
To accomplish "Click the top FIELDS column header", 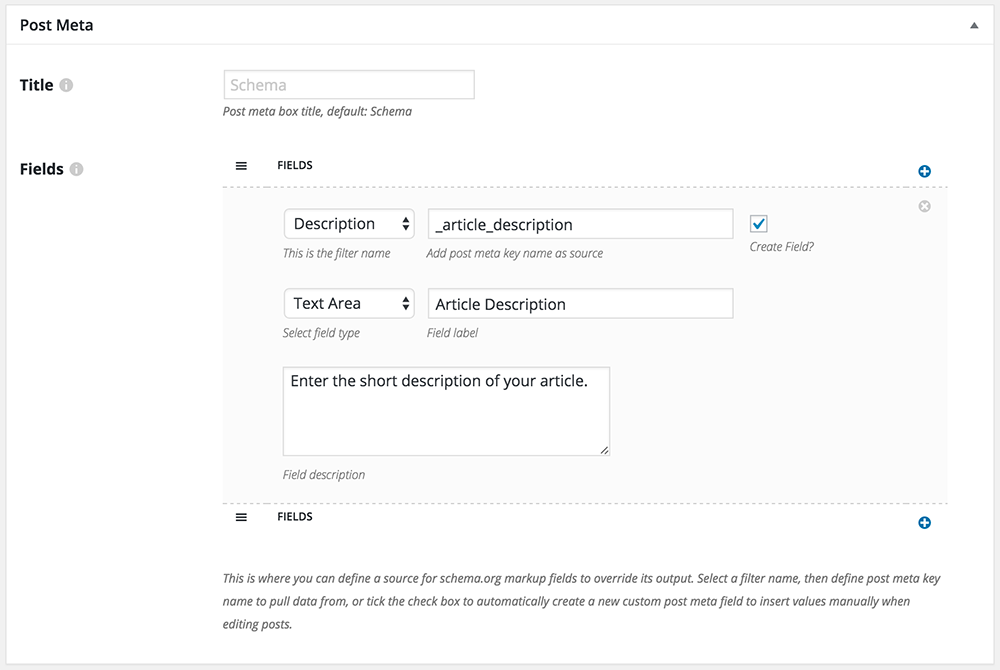I will coord(295,165).
